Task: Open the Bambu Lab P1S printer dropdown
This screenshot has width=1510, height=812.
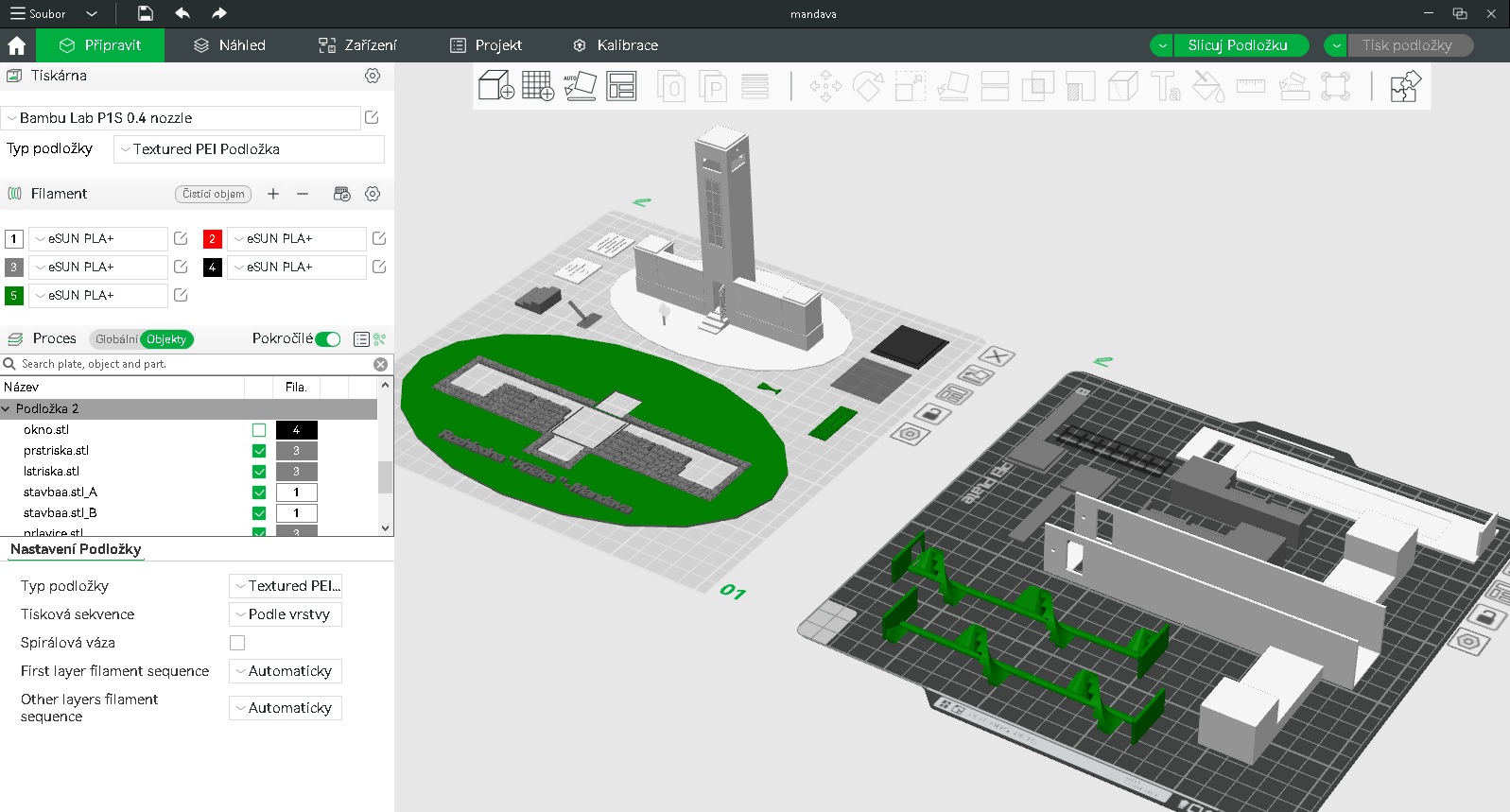Action: click(x=181, y=118)
